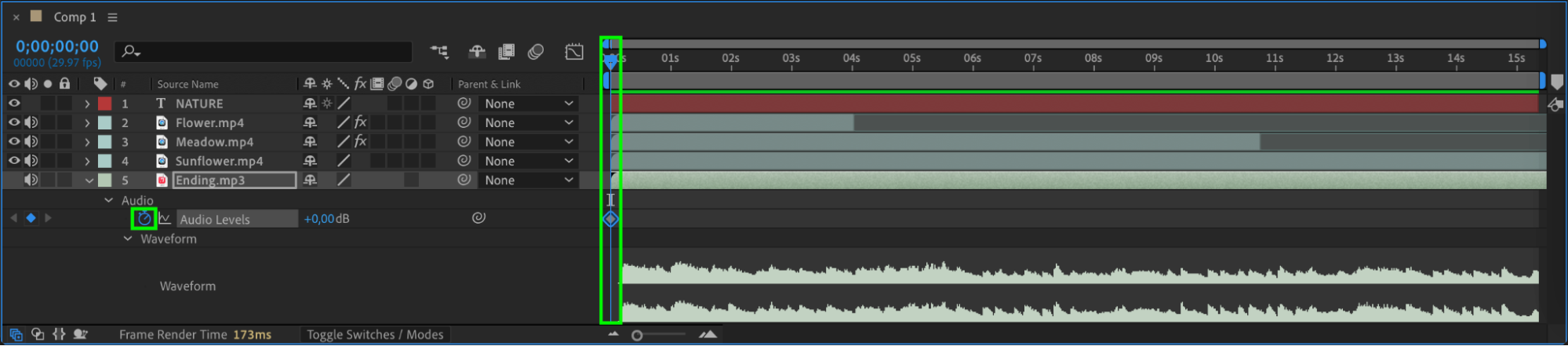Toggle visibility of Sunflower.mp4 layer
Image resolution: width=1568 pixels, height=346 pixels.
[14, 161]
